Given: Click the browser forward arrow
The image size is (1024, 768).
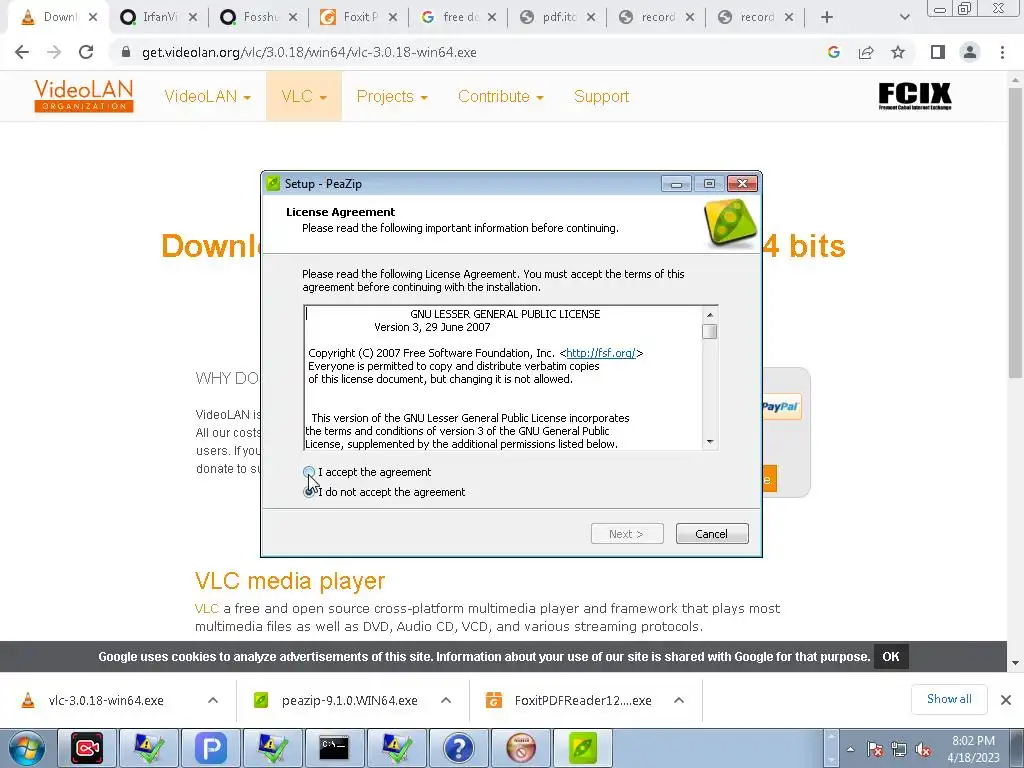Looking at the screenshot, I should [54, 52].
